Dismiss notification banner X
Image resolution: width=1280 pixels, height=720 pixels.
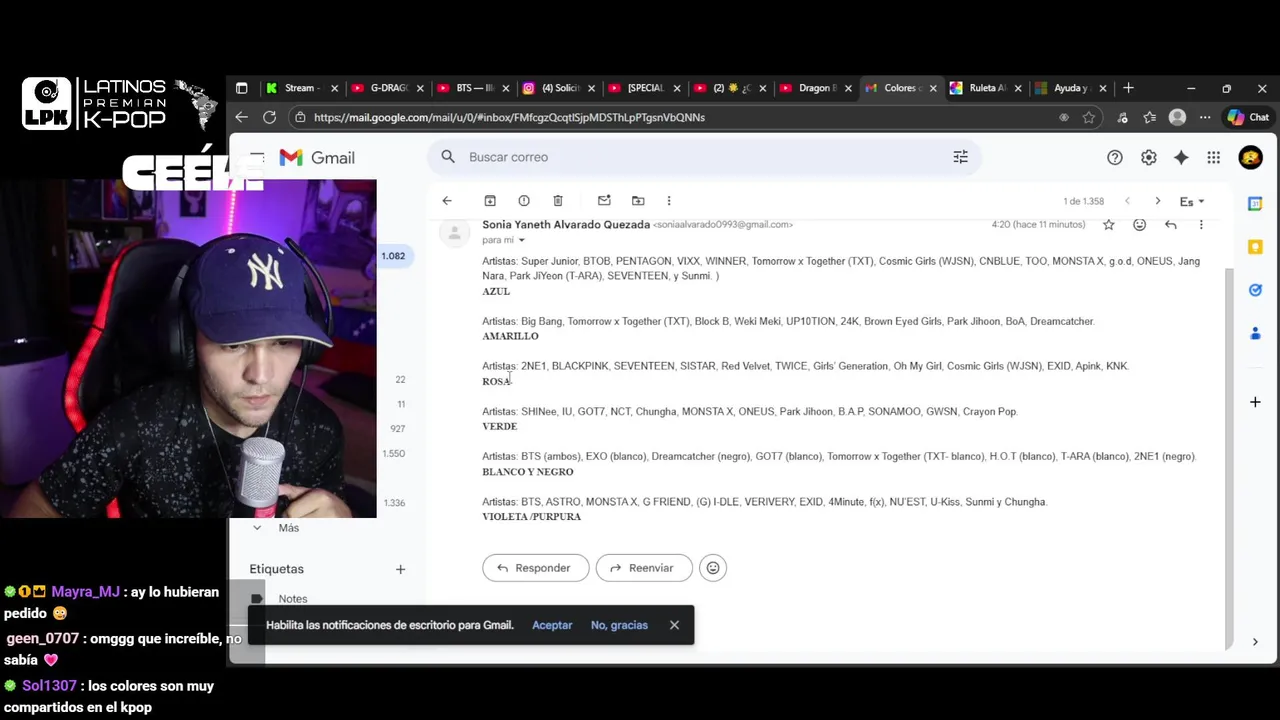pyautogui.click(x=674, y=625)
